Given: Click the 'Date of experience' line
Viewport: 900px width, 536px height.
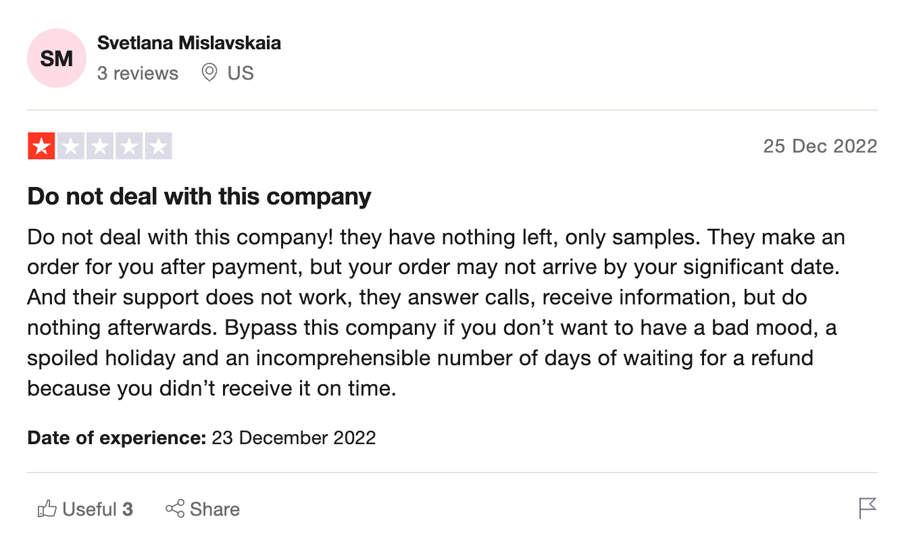Looking at the screenshot, I should (x=201, y=438).
